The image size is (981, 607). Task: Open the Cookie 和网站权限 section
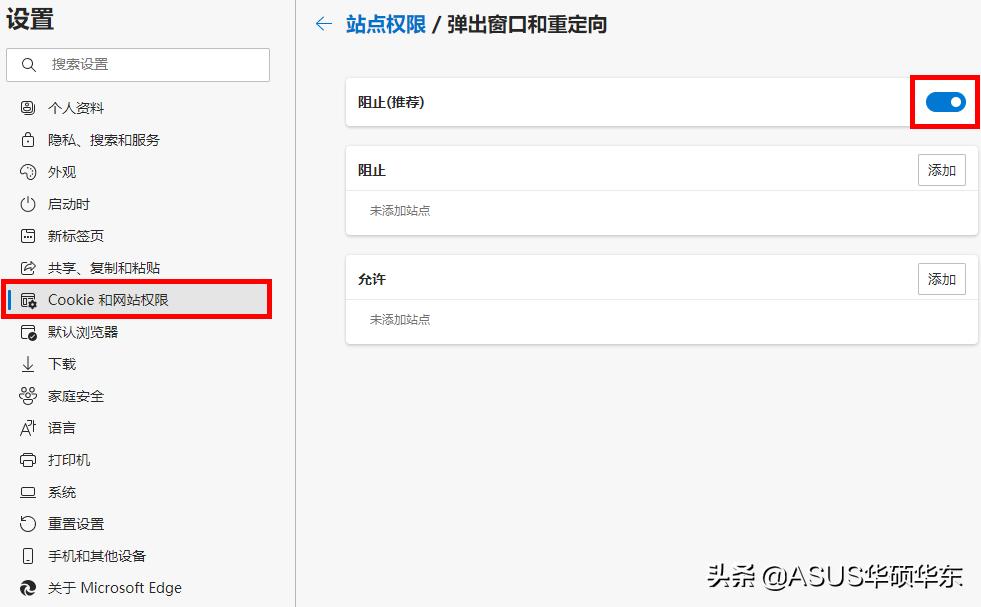pyautogui.click(x=110, y=299)
